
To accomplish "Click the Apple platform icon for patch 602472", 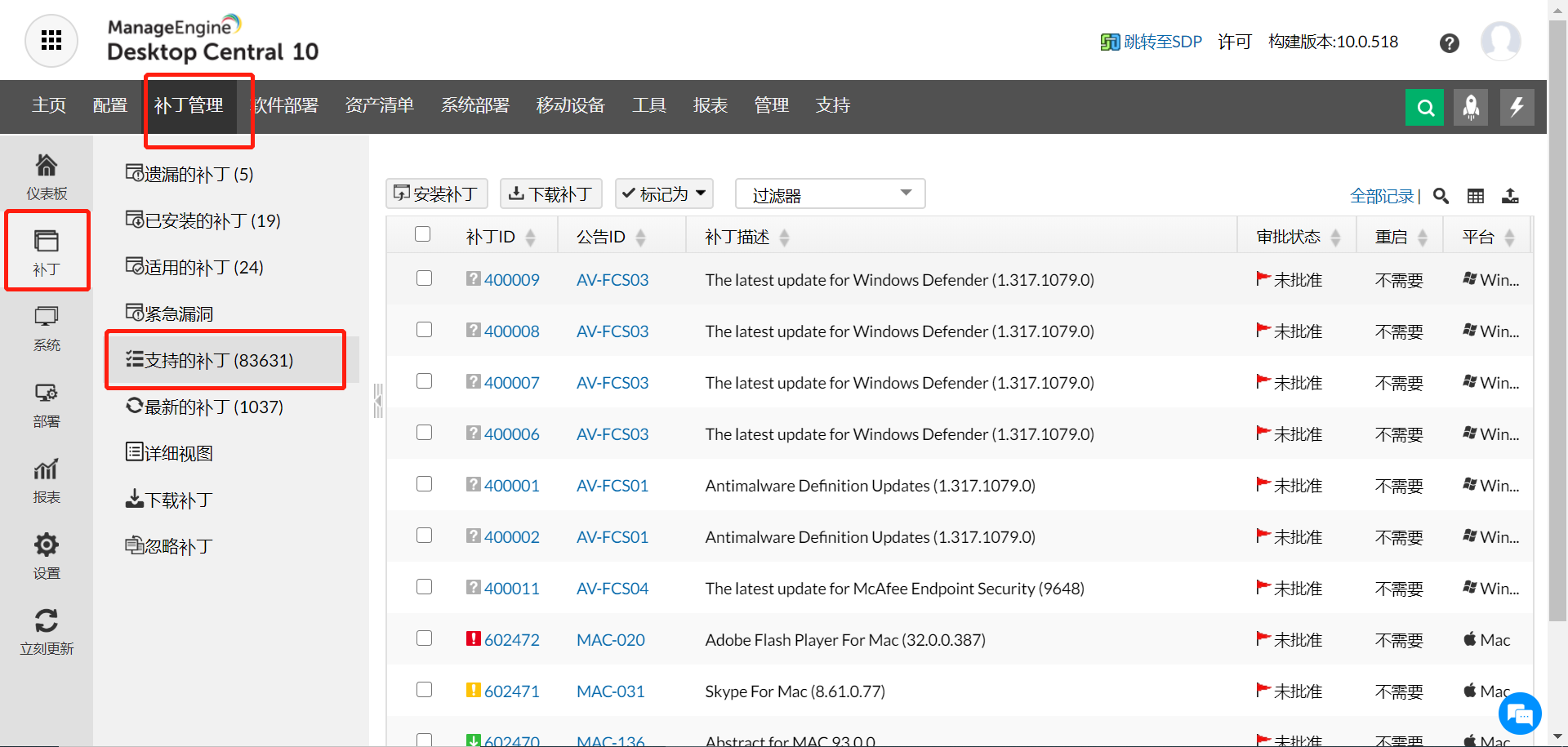I will click(x=1470, y=638).
